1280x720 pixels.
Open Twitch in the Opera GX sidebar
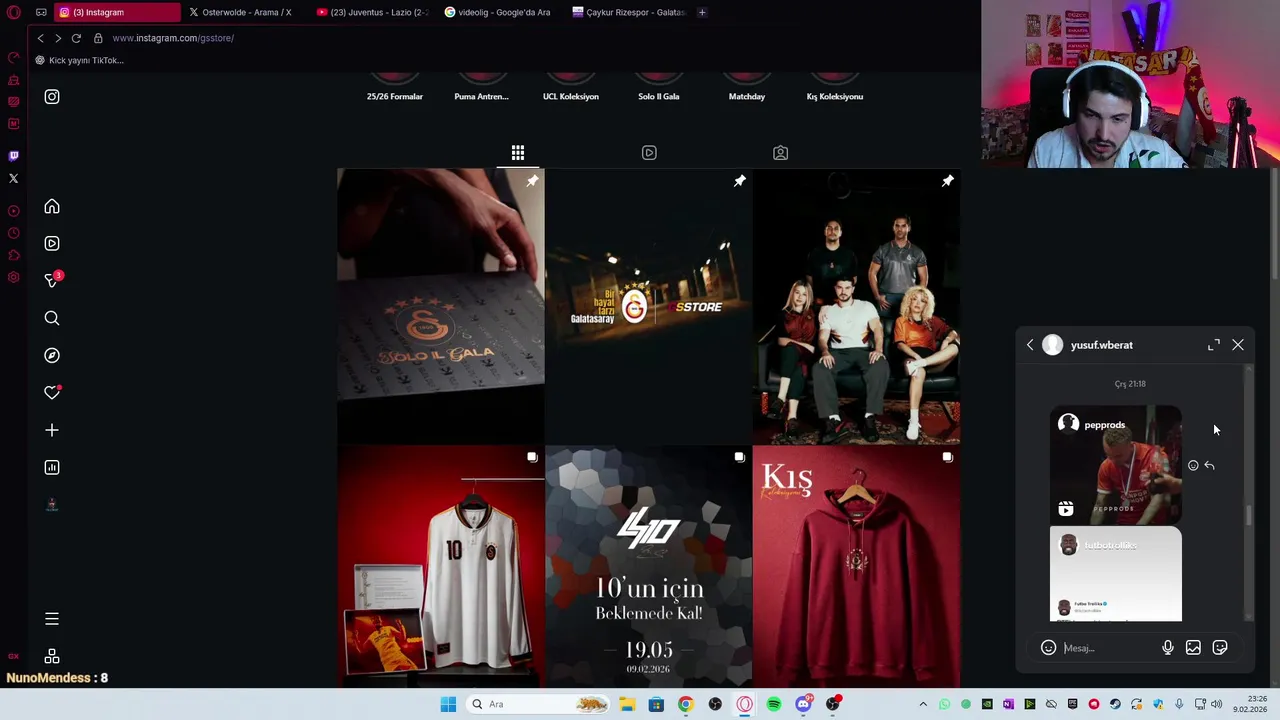pyautogui.click(x=13, y=156)
